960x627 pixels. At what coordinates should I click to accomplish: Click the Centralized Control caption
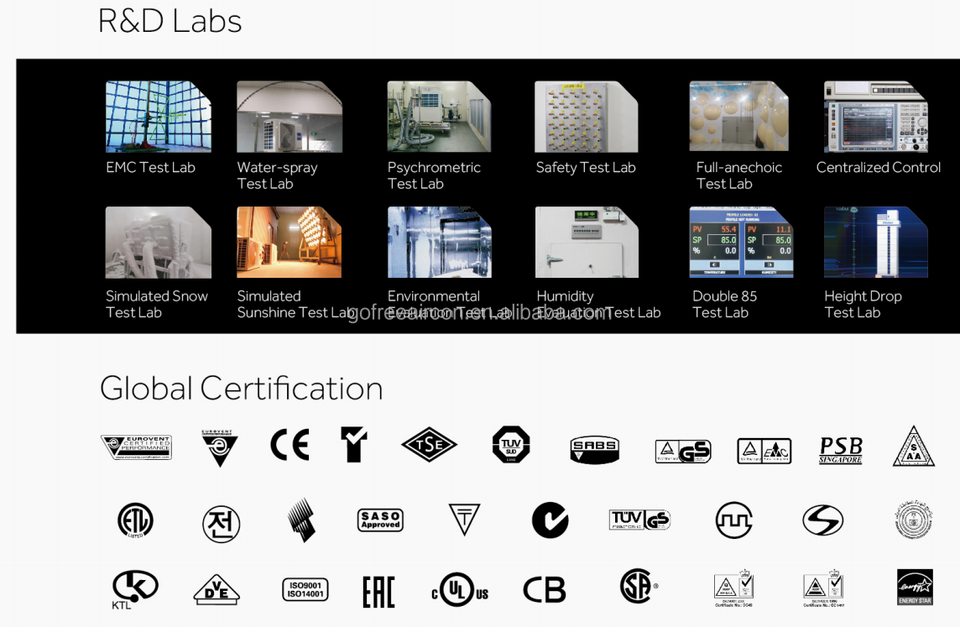[879, 167]
